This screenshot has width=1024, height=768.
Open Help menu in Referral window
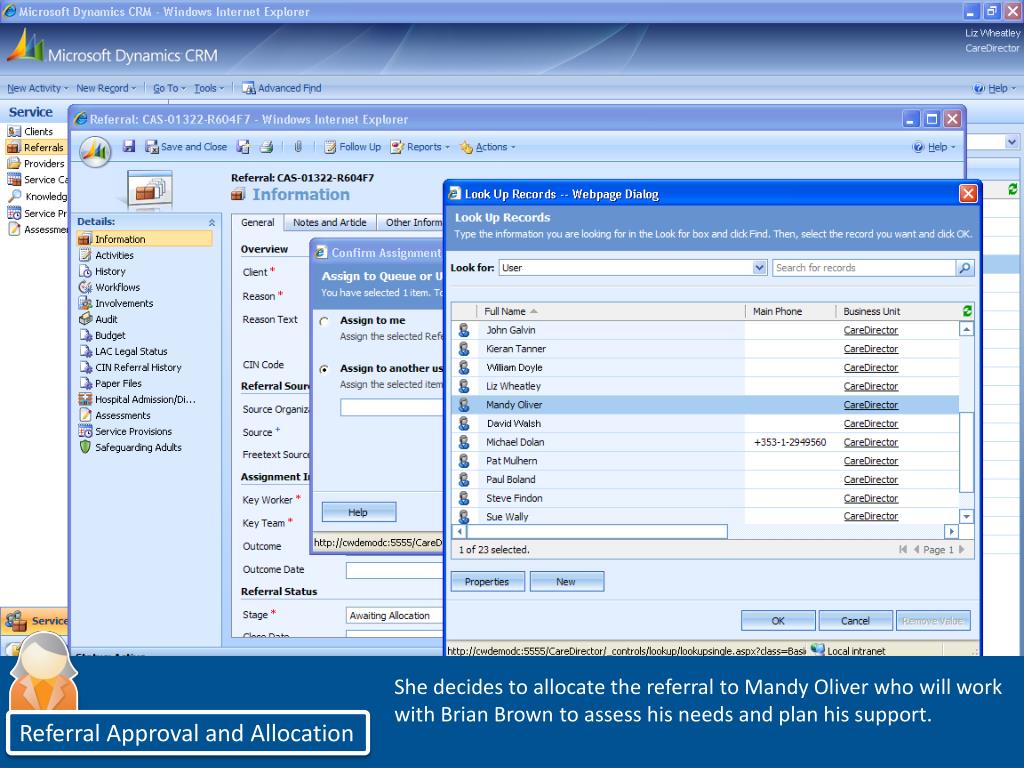(934, 147)
